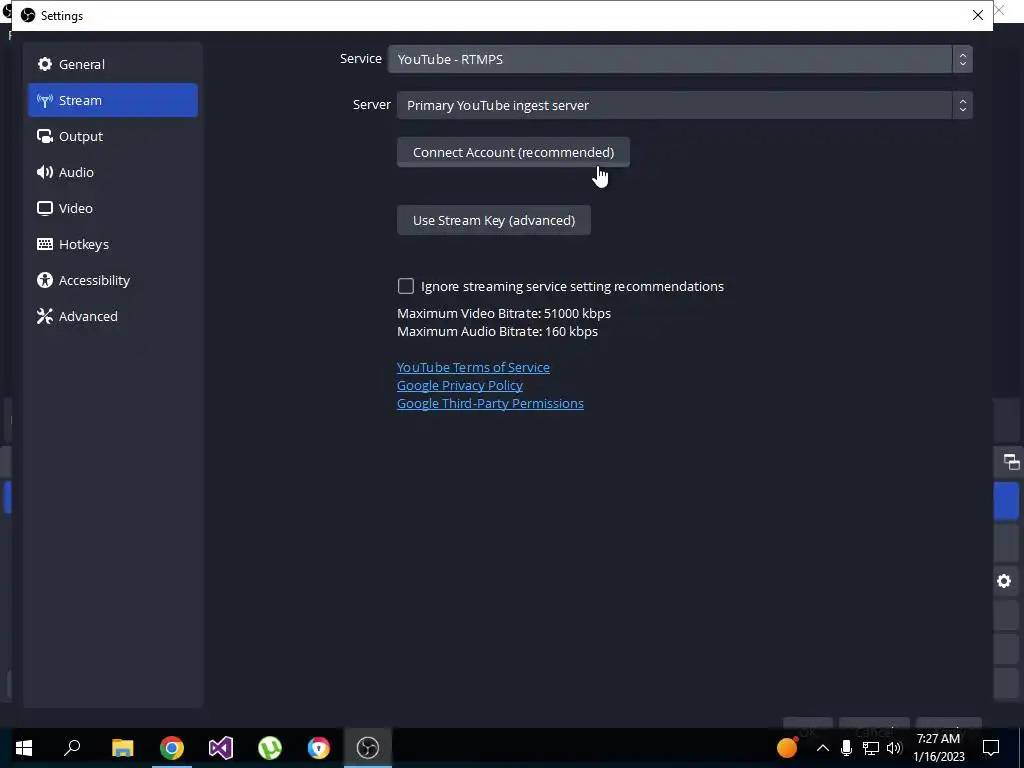Image resolution: width=1024 pixels, height=768 pixels.
Task: Open the taskbar clock showing 7:27 AM
Action: (x=938, y=748)
